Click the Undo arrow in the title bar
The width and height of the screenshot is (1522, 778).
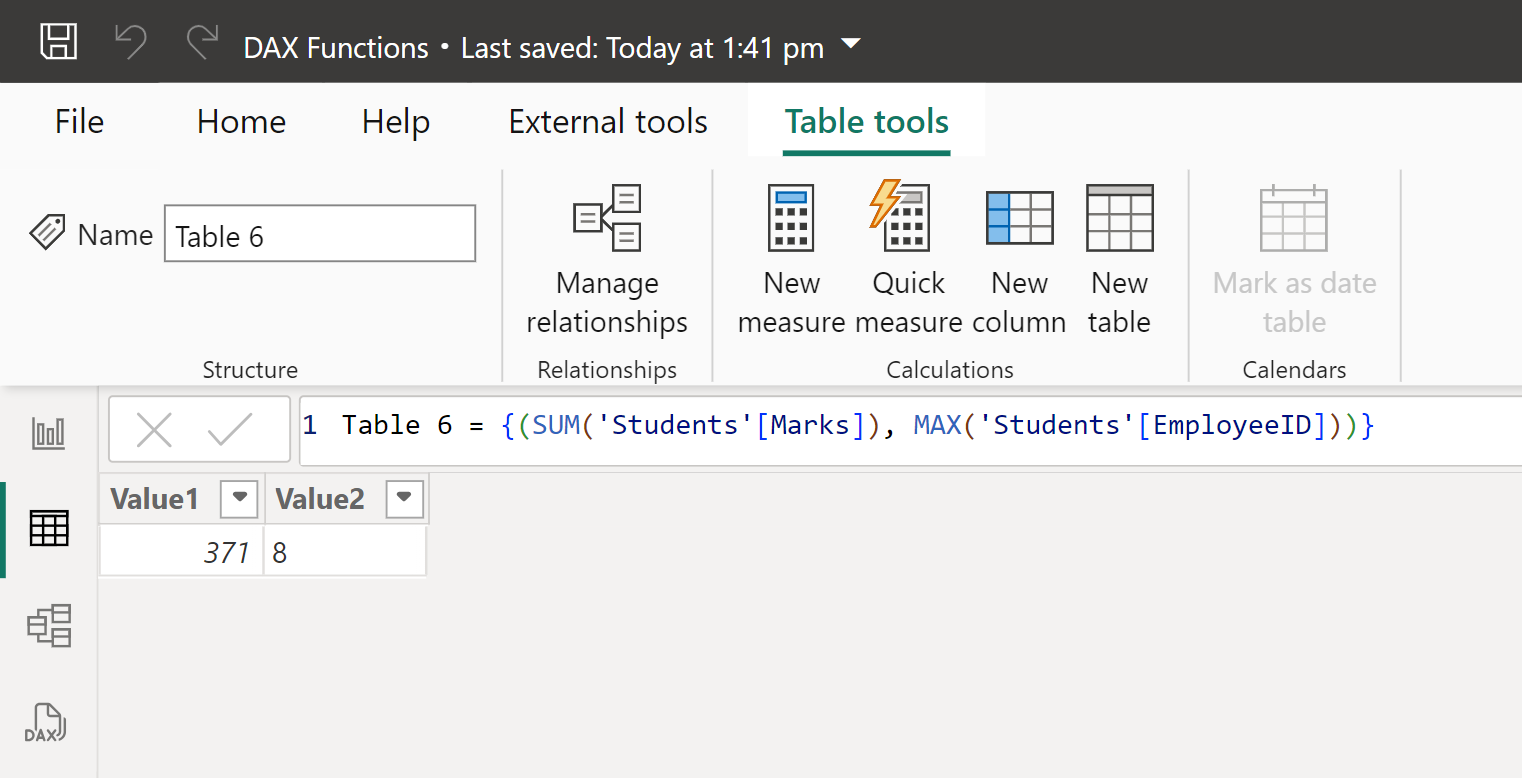click(130, 41)
